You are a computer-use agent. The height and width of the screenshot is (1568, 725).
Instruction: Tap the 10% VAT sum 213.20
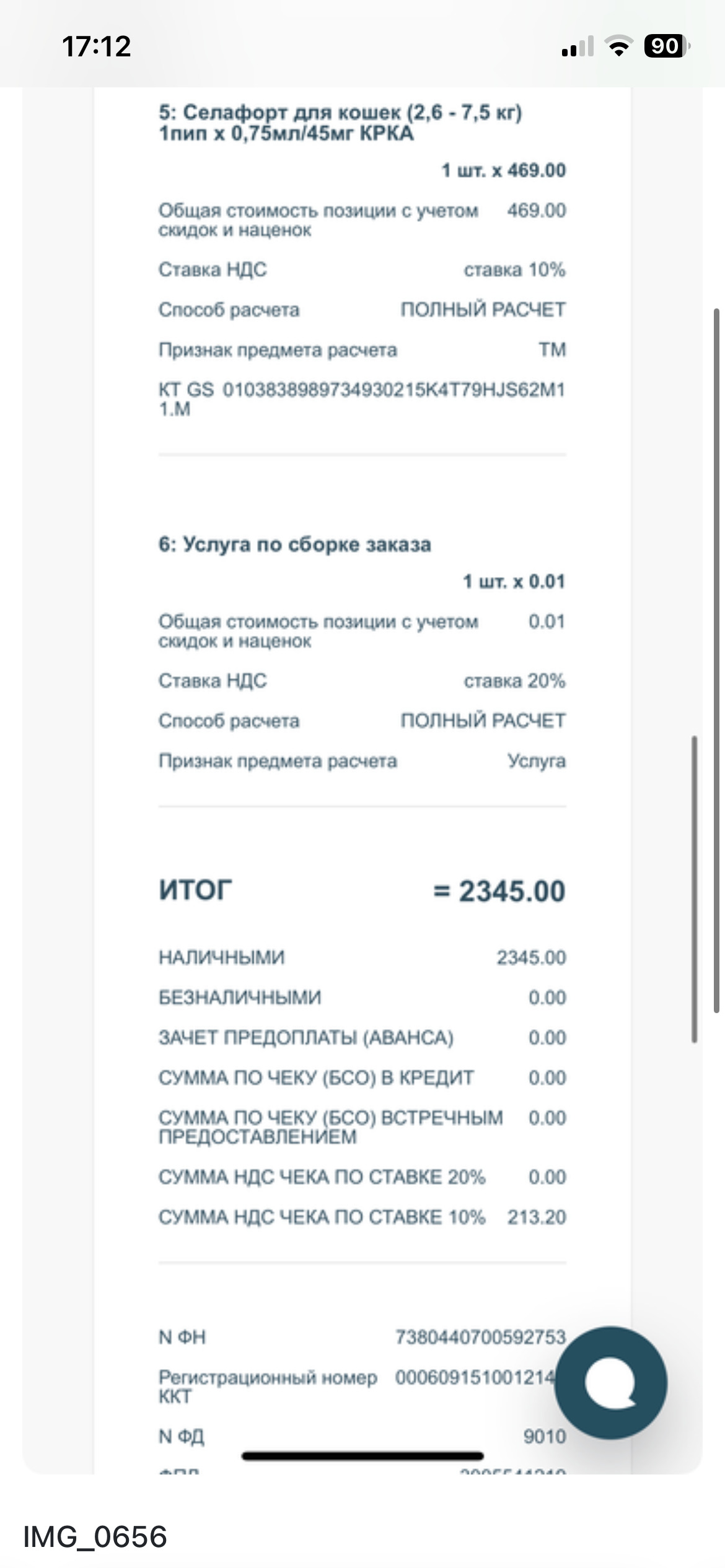(536, 1217)
